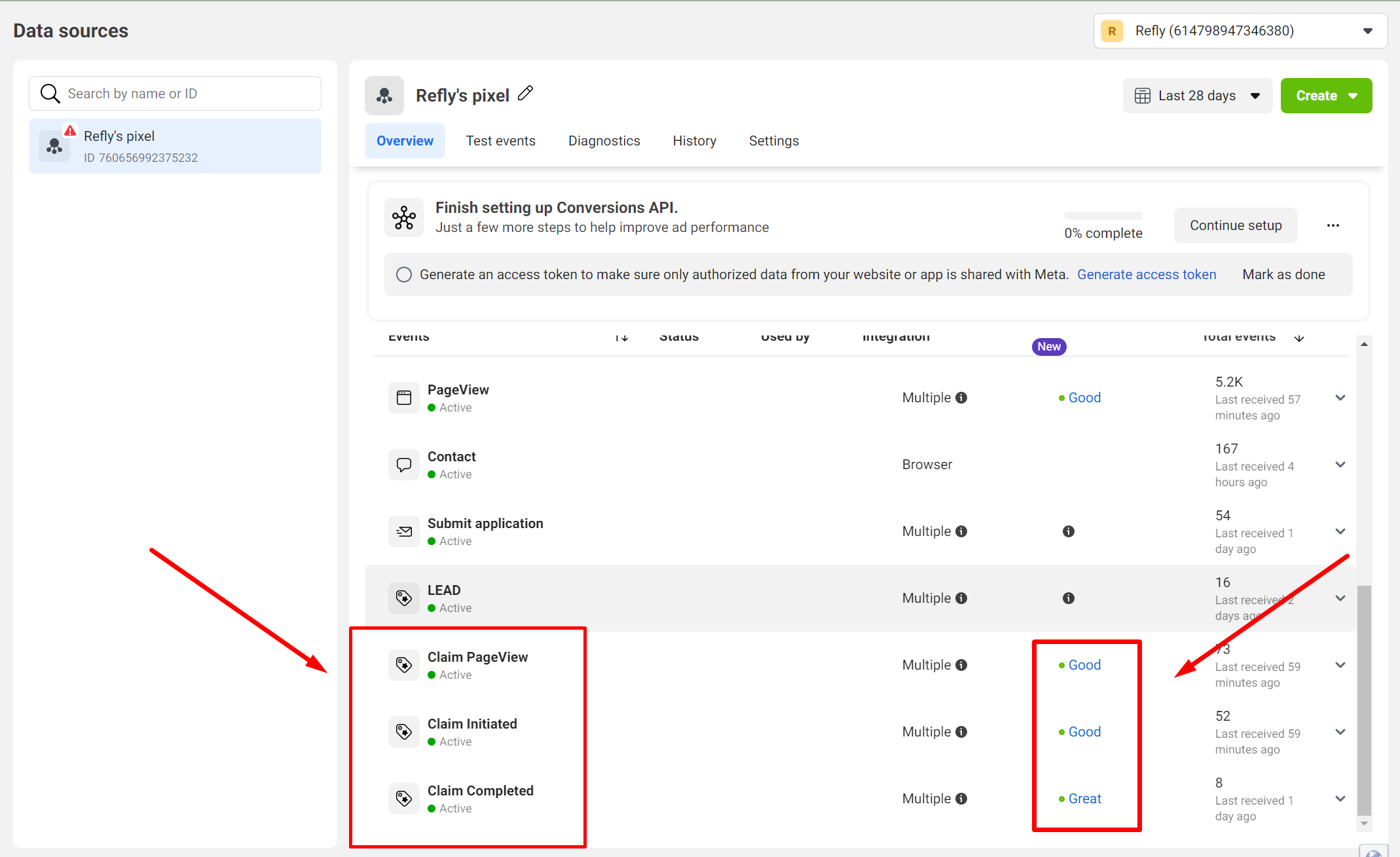Expand the PageView event row
Viewport: 1400px width, 857px height.
[1340, 398]
